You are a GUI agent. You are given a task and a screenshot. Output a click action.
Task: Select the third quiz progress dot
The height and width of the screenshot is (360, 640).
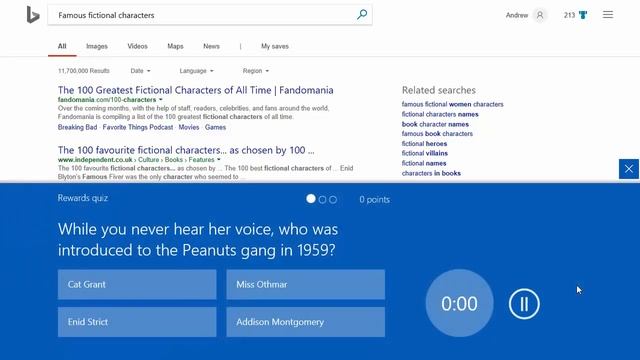(x=333, y=200)
